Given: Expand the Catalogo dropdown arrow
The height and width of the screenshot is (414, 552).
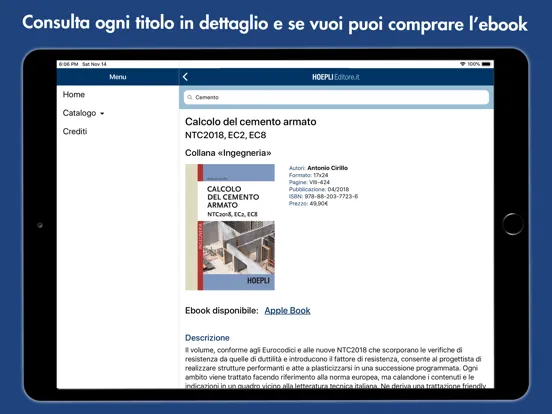Looking at the screenshot, I should click(x=102, y=114).
